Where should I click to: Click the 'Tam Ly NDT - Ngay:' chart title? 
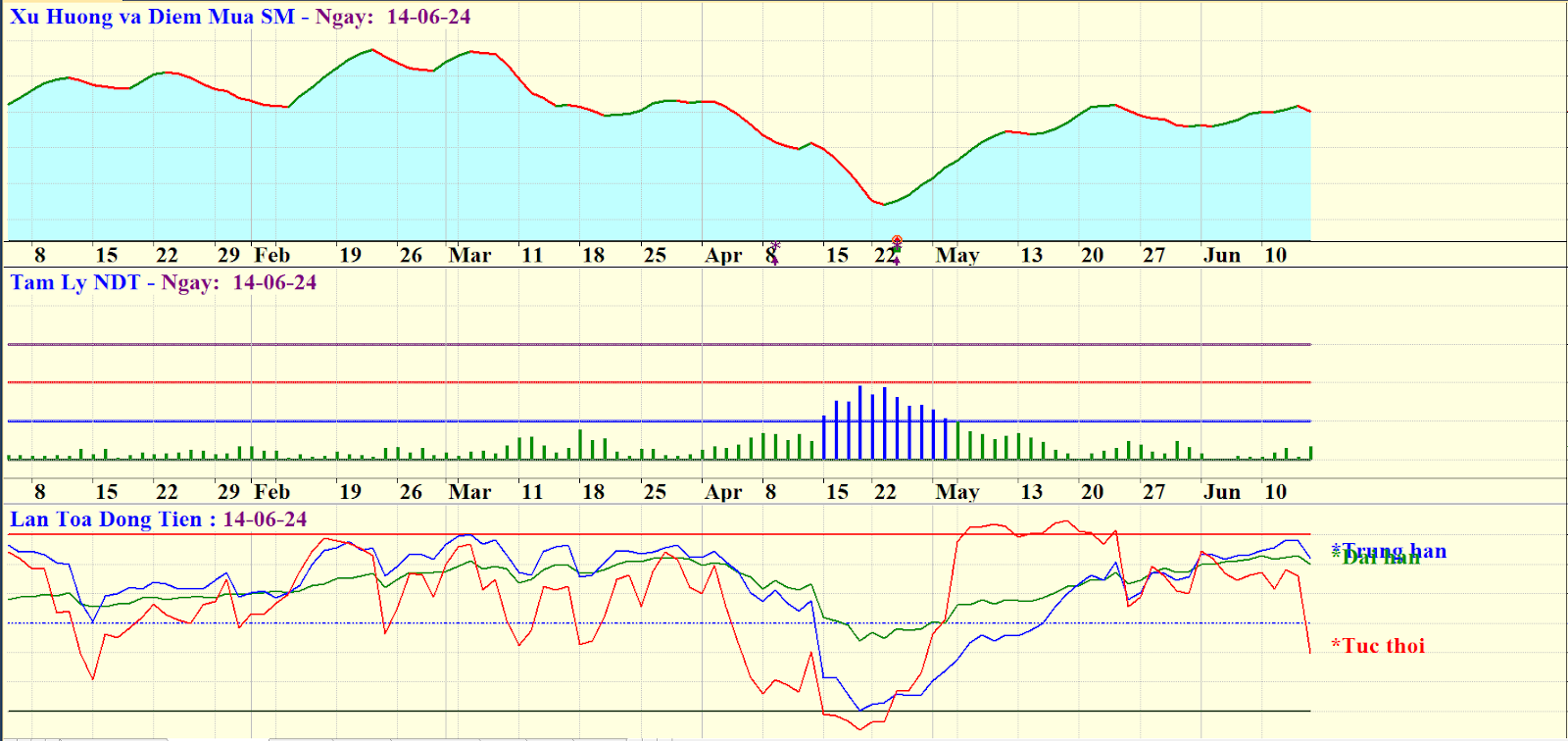click(115, 282)
